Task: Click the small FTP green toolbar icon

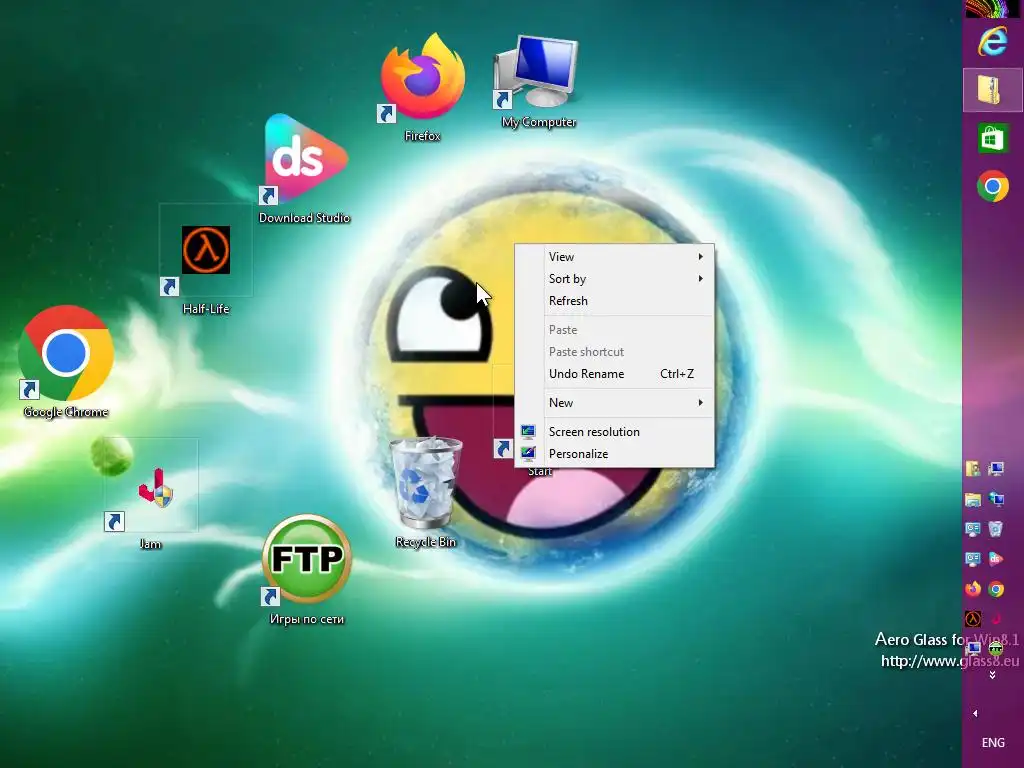Action: [x=996, y=648]
